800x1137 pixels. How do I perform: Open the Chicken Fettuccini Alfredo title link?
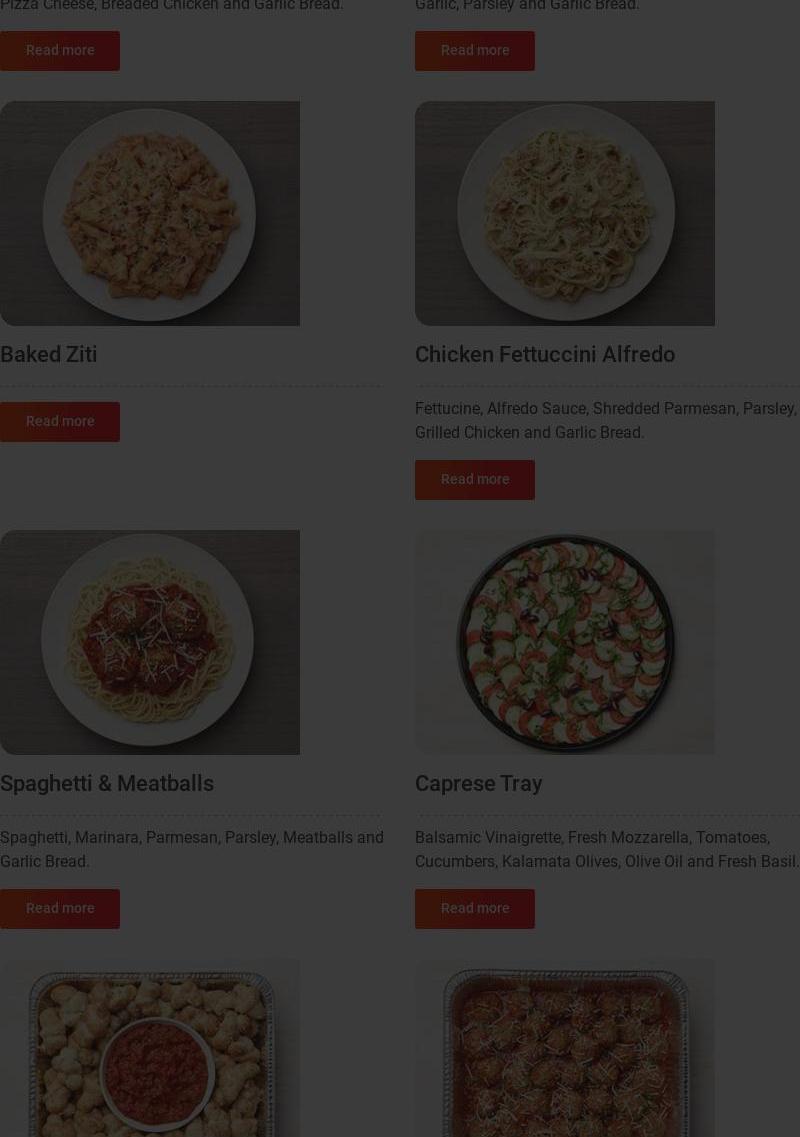[545, 355]
